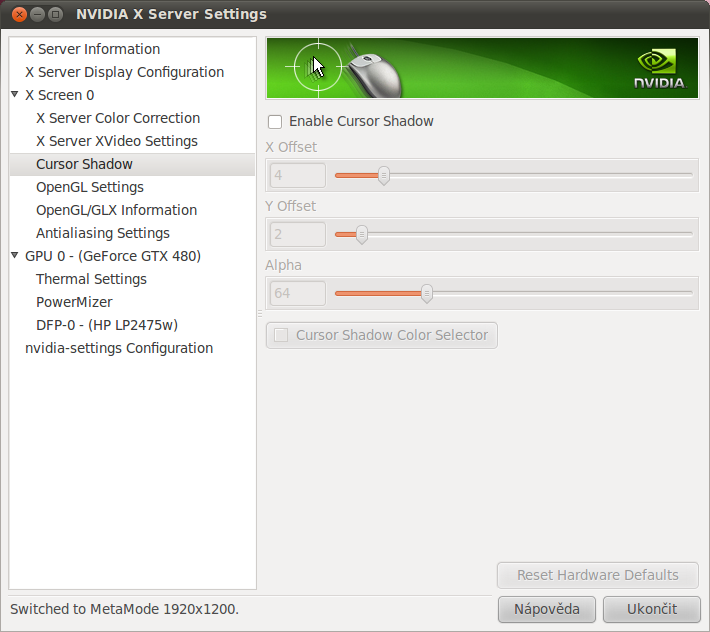The width and height of the screenshot is (710, 632).
Task: Click the X Offset slider handle
Action: coord(384,176)
